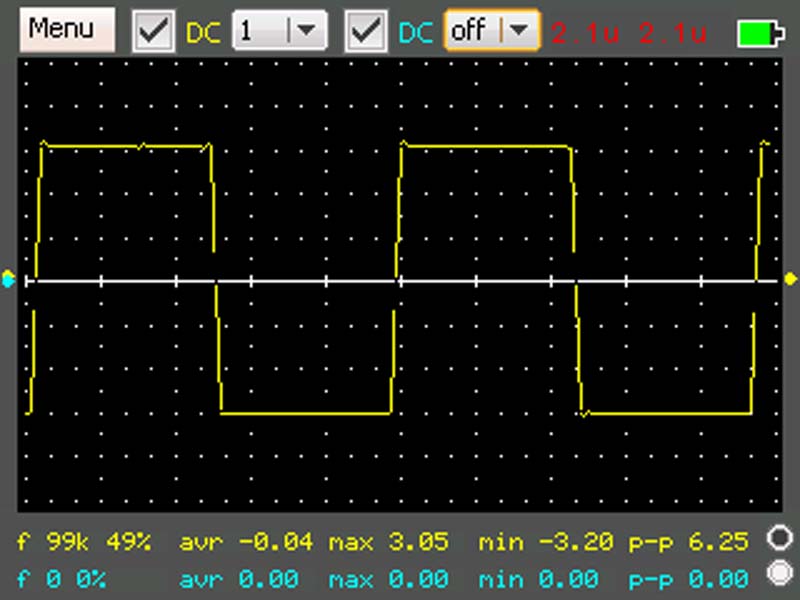Toggle the yellow channel 1 checkbox
Image resolution: width=800 pixels, height=600 pixels.
(154, 31)
